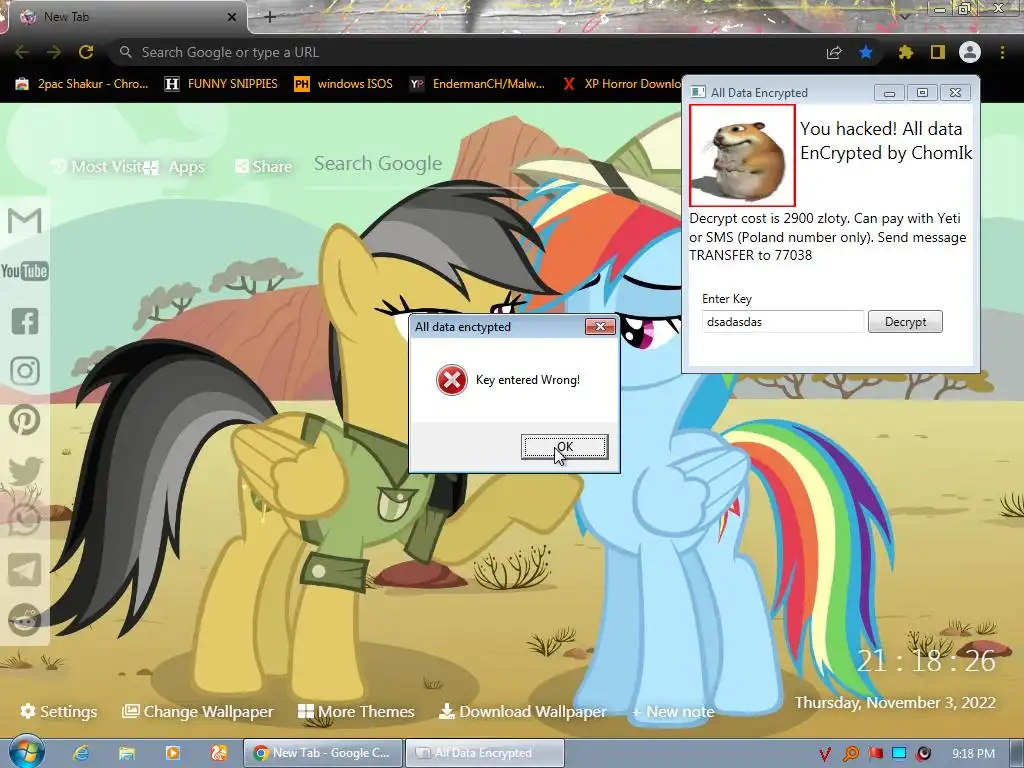This screenshot has width=1024, height=768.
Task: Click the bookmark star icon
Action: (866, 52)
